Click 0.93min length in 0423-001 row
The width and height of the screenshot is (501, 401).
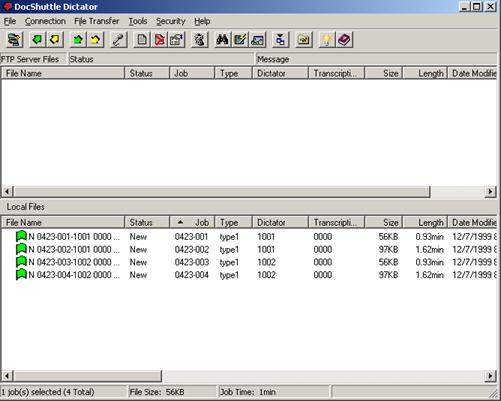click(x=429, y=237)
